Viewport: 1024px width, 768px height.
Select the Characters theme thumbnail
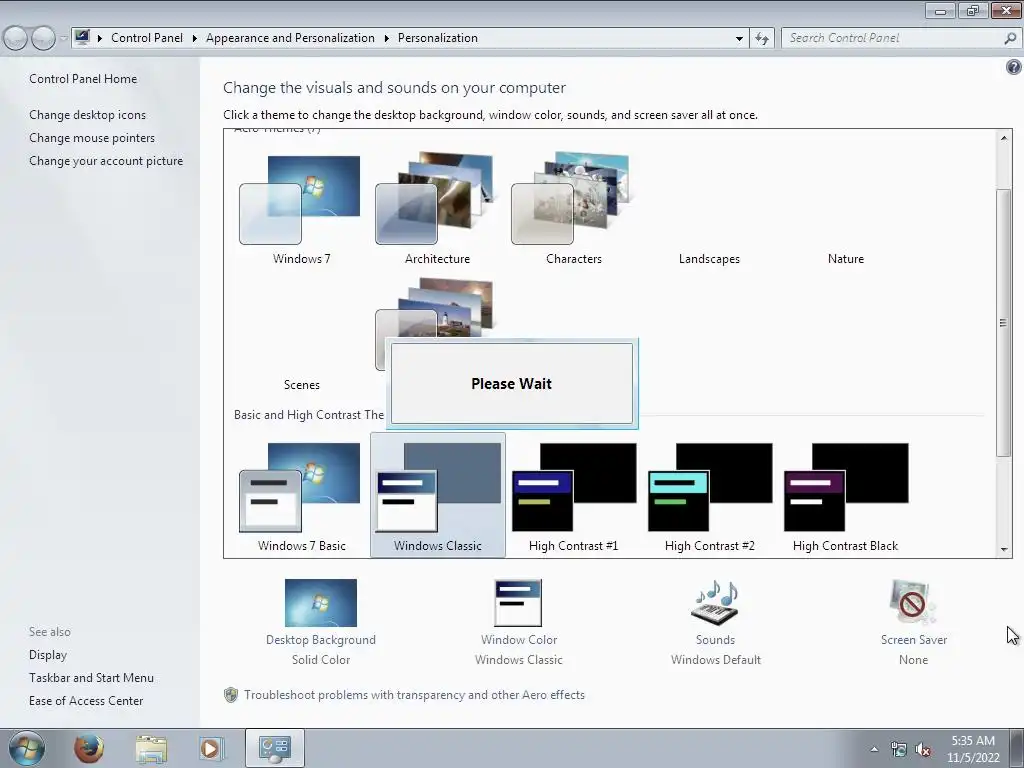570,199
